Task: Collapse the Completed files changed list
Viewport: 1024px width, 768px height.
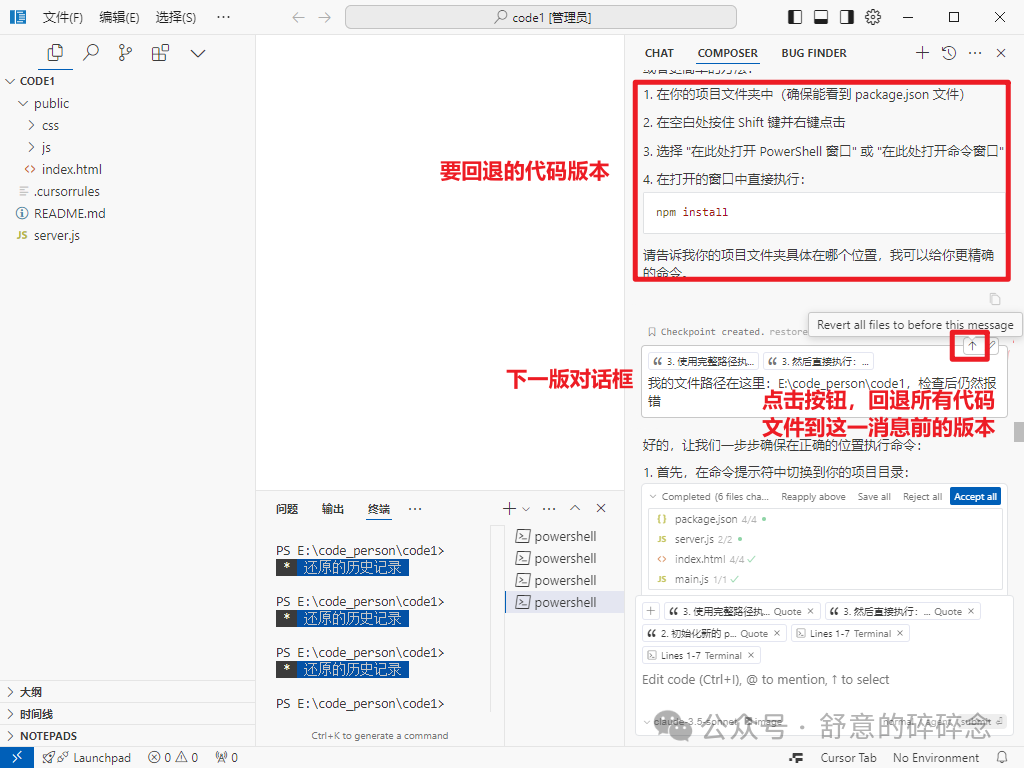Action: [652, 496]
